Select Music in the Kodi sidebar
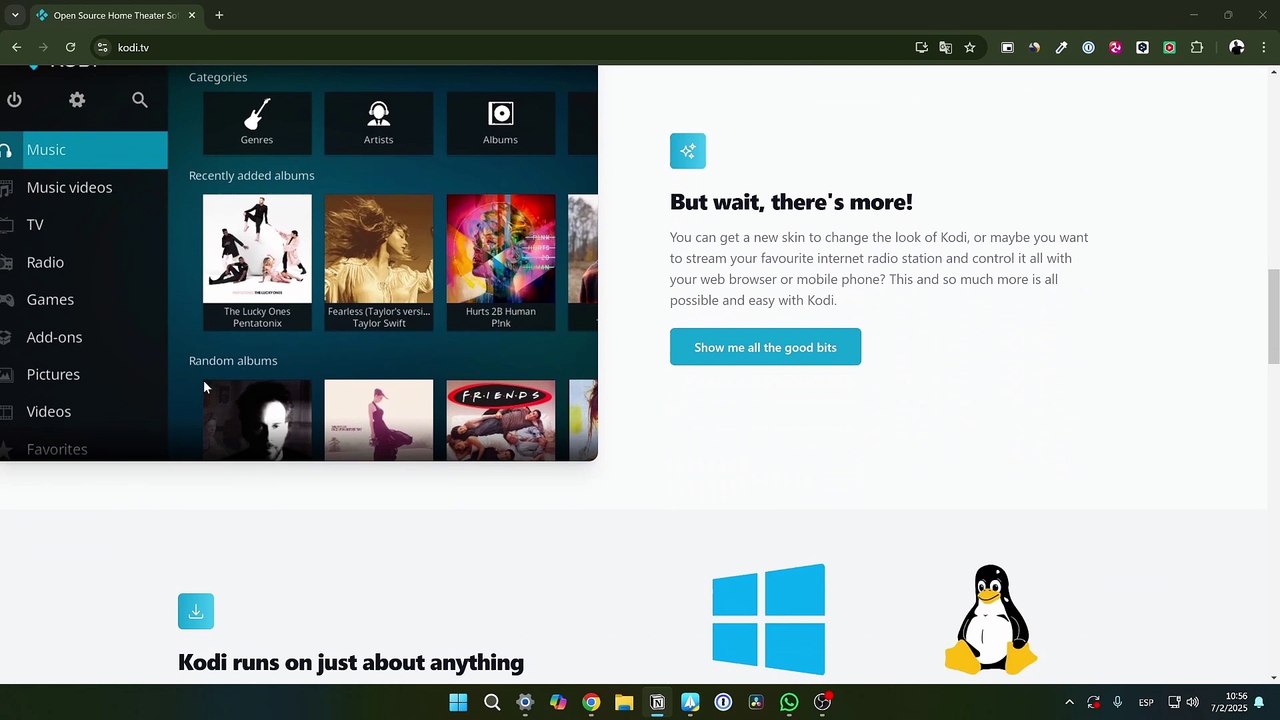 coord(46,150)
